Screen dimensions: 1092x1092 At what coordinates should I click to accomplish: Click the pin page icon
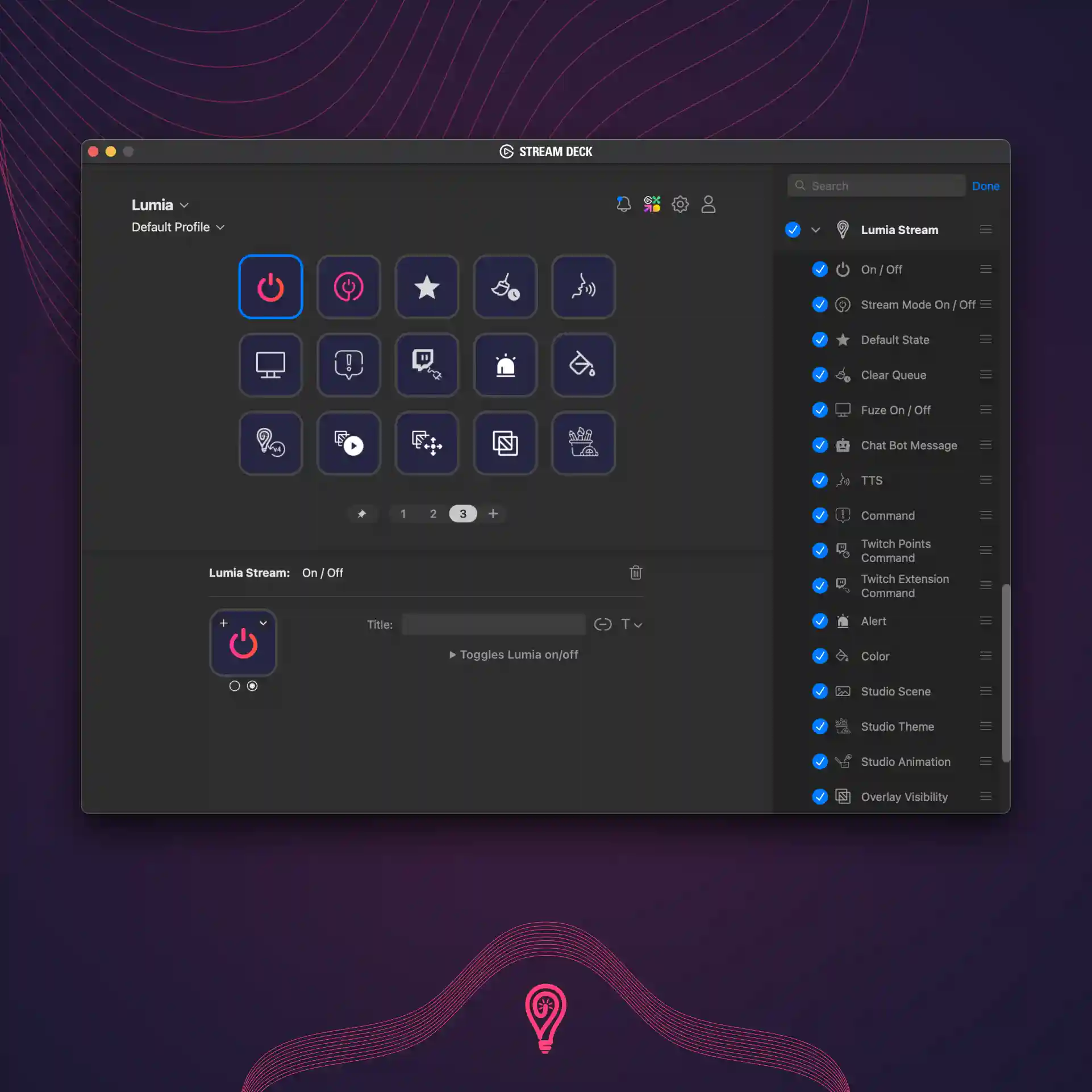click(362, 514)
